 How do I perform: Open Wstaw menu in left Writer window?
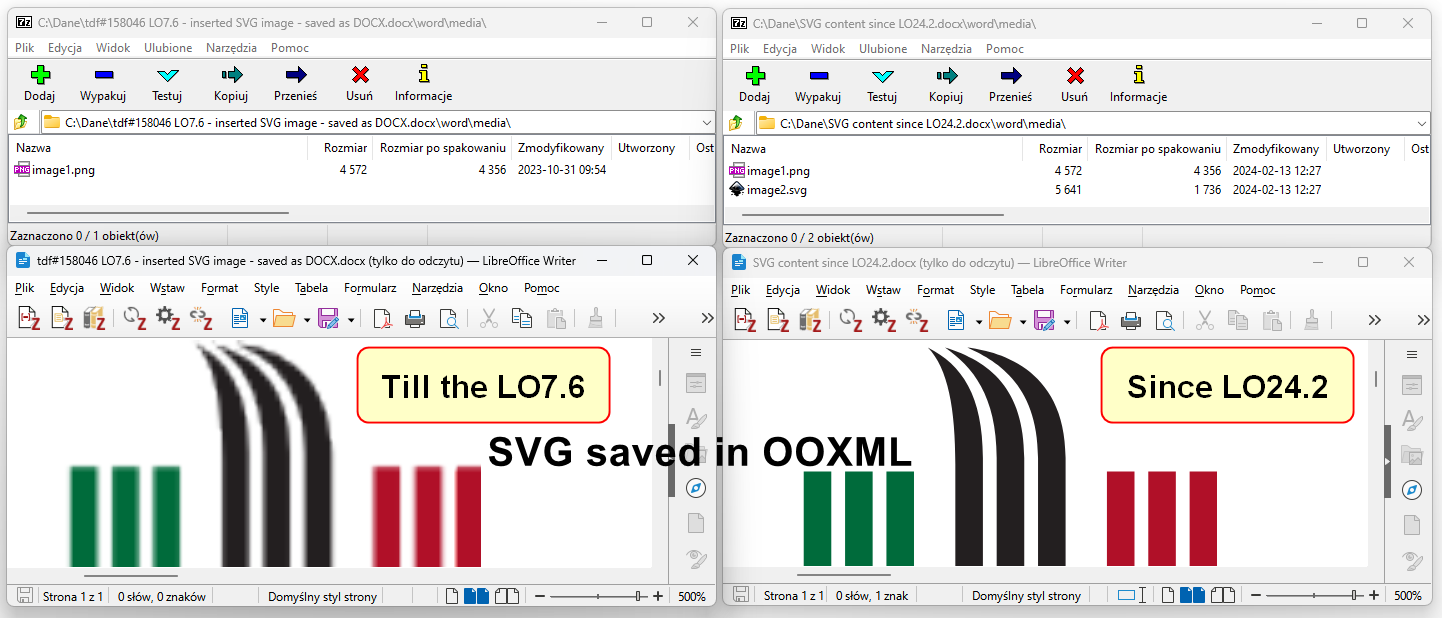tap(167, 287)
